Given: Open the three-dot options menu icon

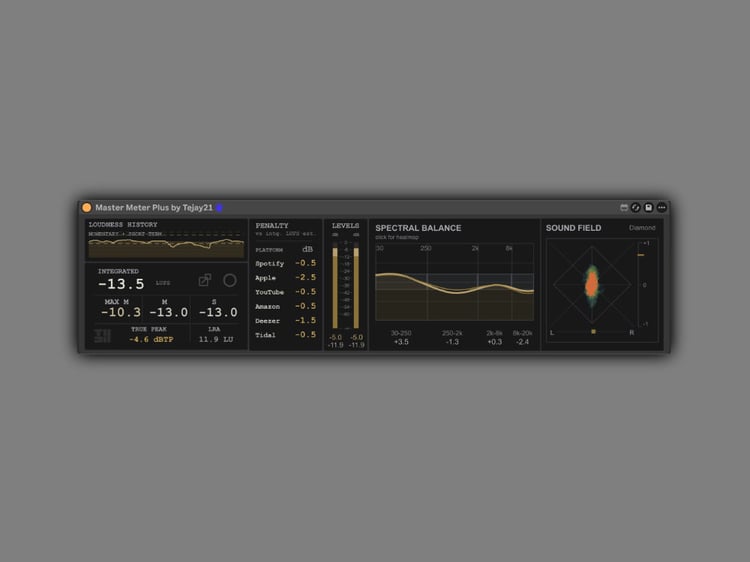Looking at the screenshot, I should (x=662, y=208).
